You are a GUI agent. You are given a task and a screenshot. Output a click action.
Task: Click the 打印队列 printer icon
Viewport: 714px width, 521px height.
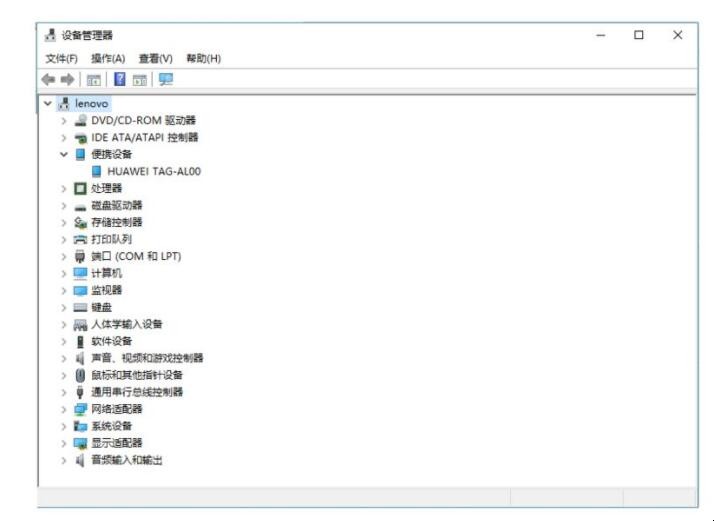coord(80,239)
